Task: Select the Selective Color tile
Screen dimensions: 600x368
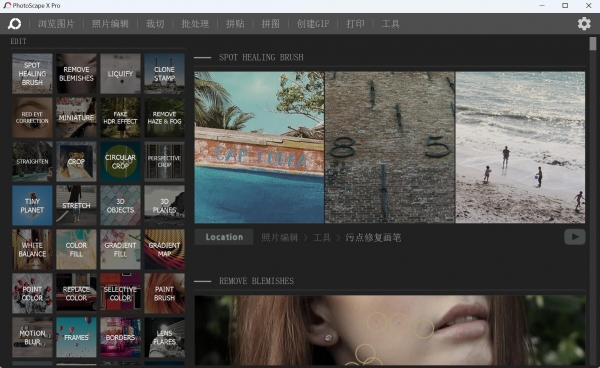Action: click(120, 293)
